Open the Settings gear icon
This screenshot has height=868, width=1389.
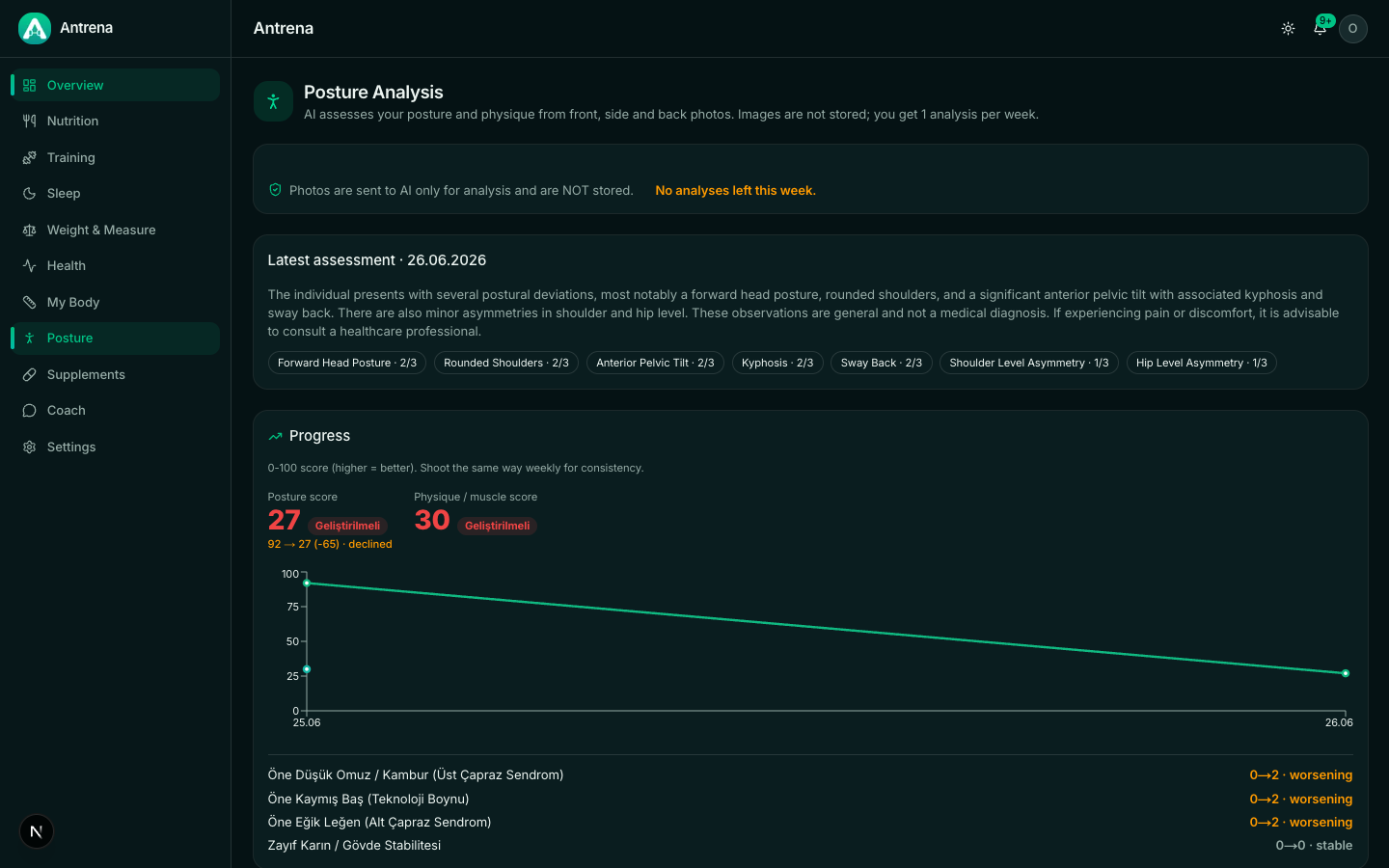coord(30,447)
